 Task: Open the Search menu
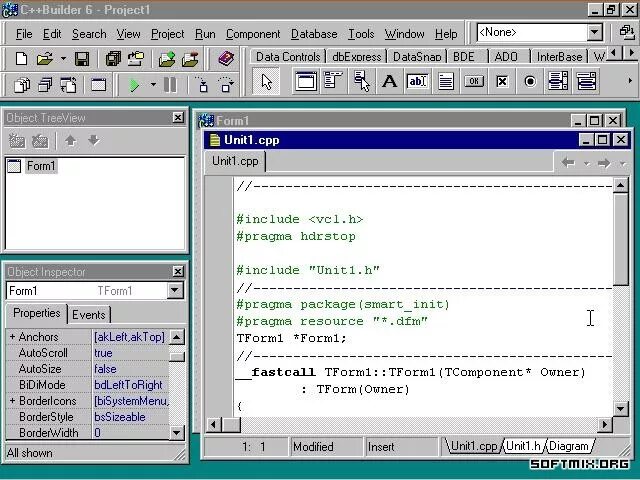(x=89, y=34)
